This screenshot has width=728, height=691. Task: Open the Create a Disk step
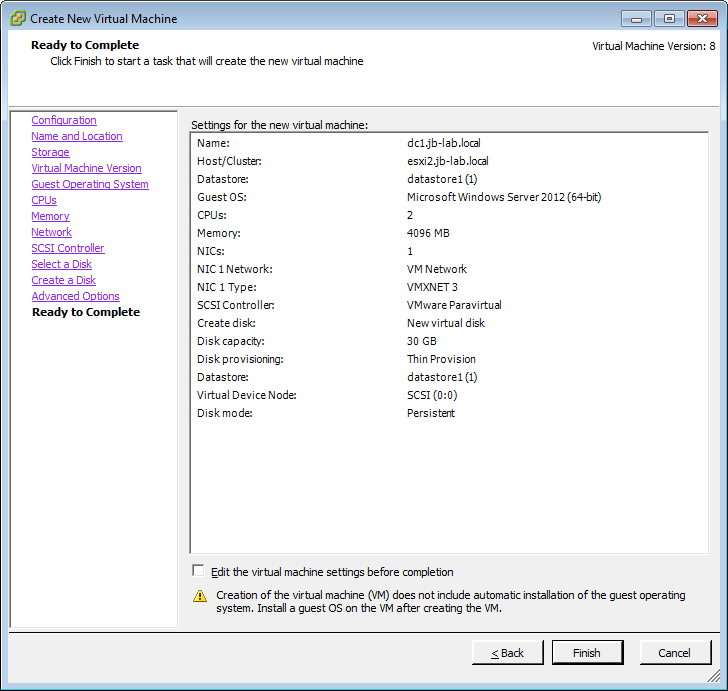point(63,280)
